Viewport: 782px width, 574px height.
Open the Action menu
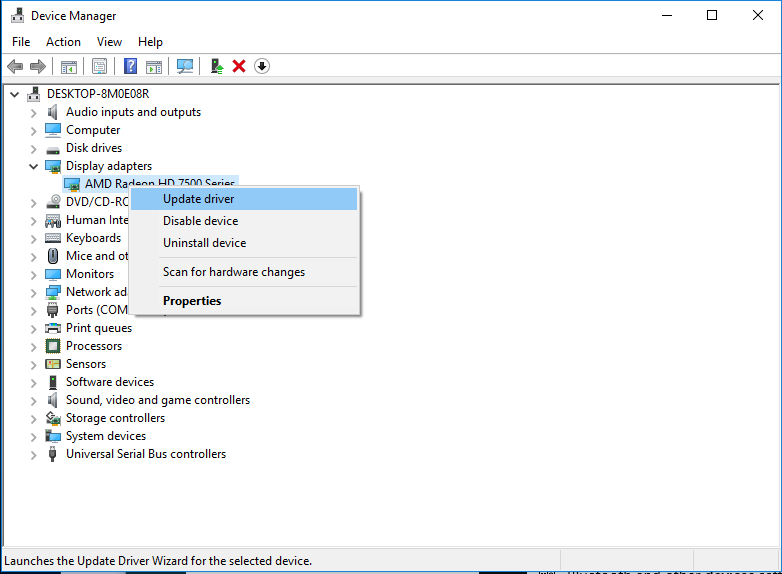coord(63,42)
